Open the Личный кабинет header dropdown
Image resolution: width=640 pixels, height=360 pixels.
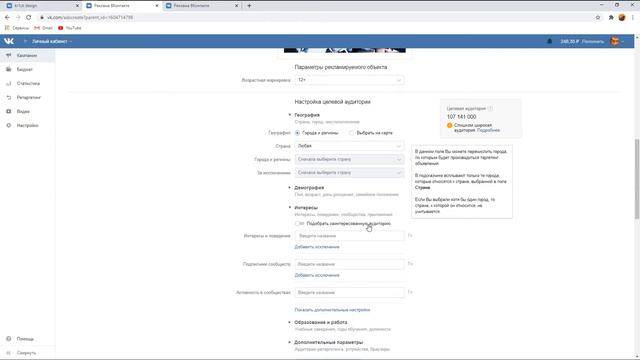52,41
